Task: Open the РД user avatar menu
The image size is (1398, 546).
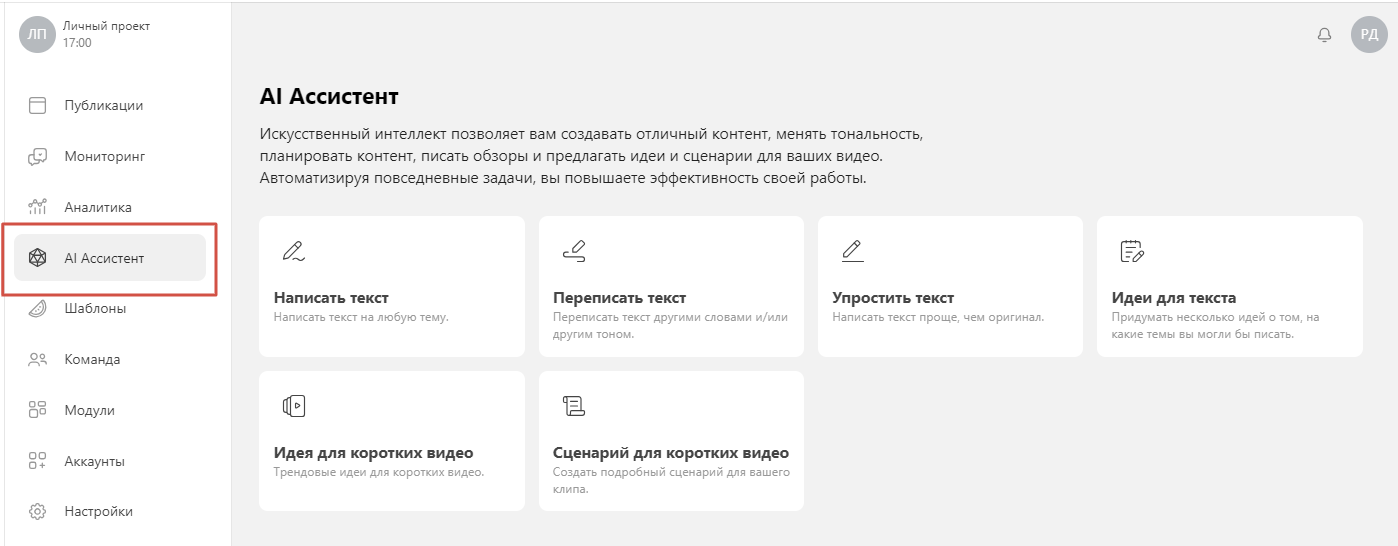Action: [x=1369, y=35]
